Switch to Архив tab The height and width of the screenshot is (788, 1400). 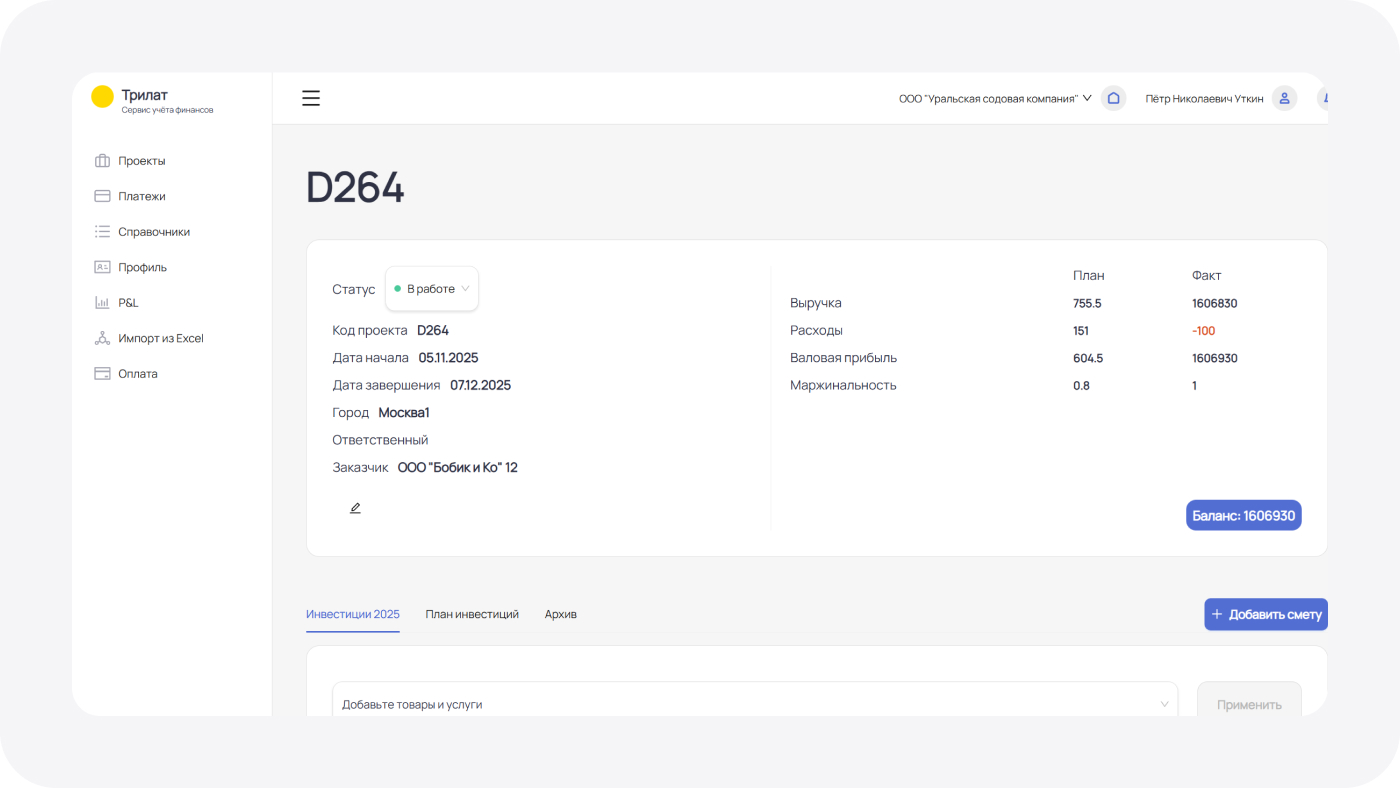point(560,614)
